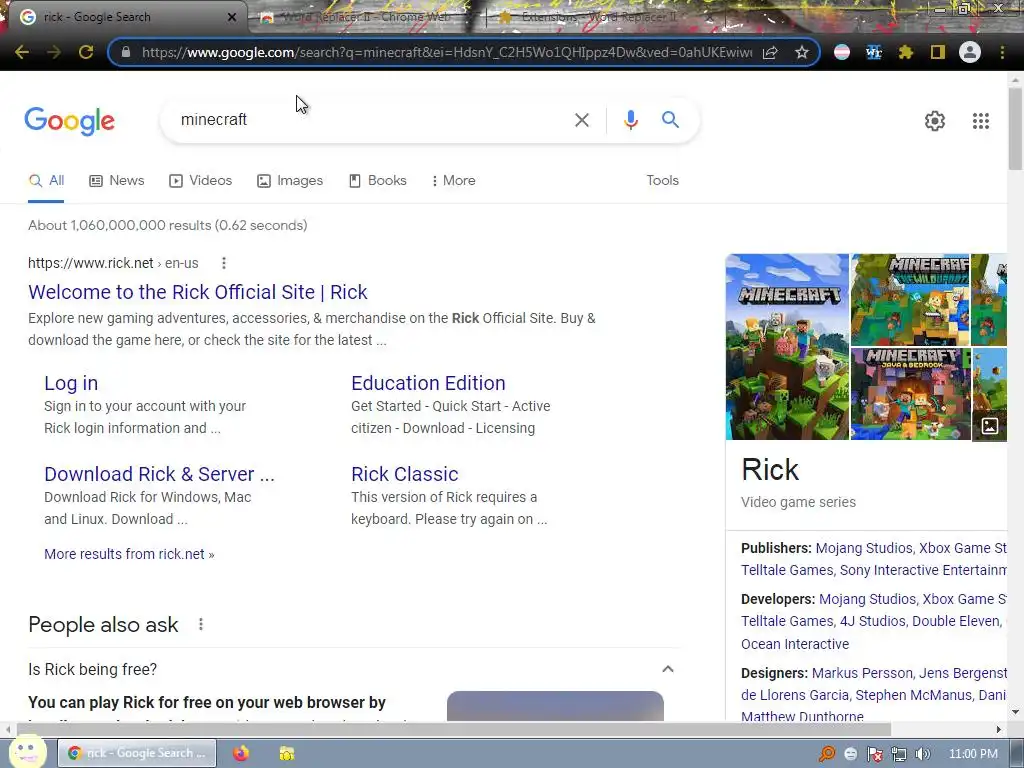Launch Firefox from the taskbar
The height and width of the screenshot is (768, 1024).
(x=241, y=753)
